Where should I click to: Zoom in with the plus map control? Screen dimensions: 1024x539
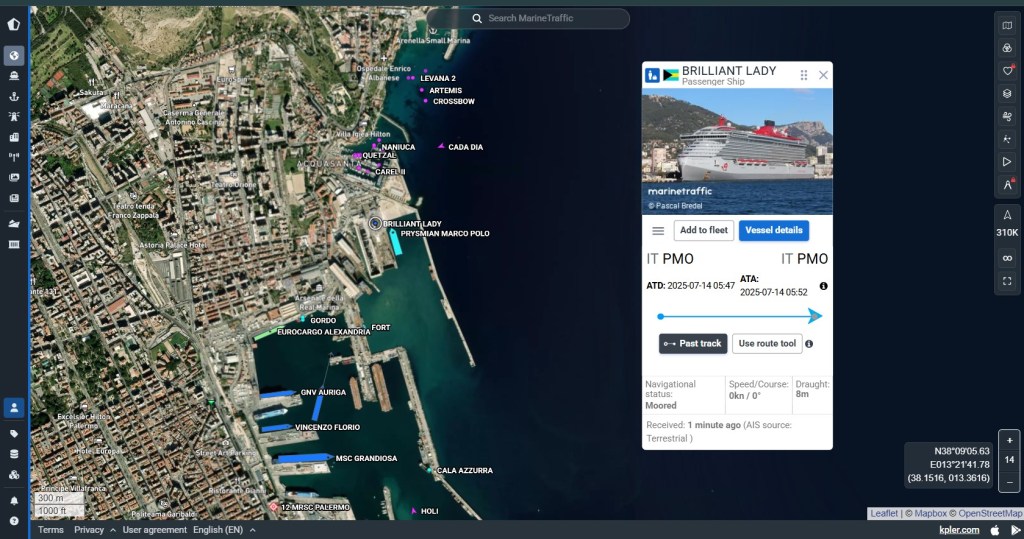tap(1009, 441)
